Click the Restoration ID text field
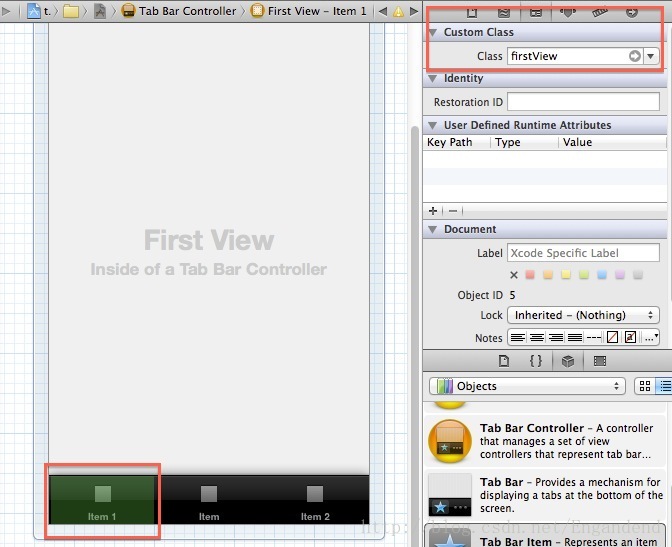 coord(583,102)
